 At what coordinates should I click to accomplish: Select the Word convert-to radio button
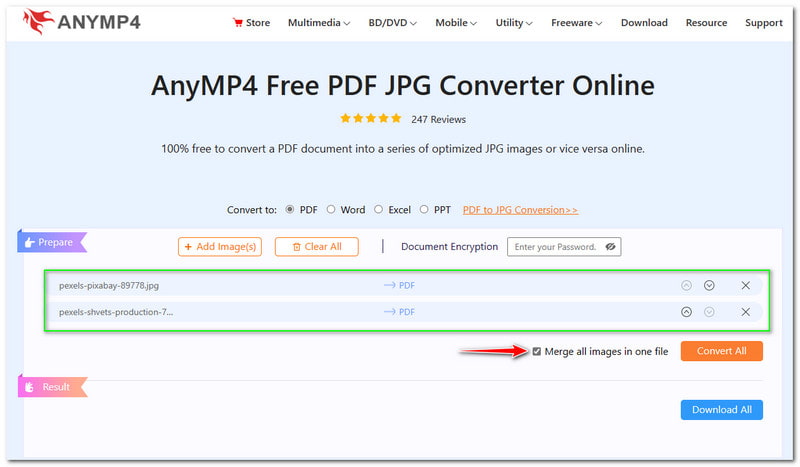331,209
